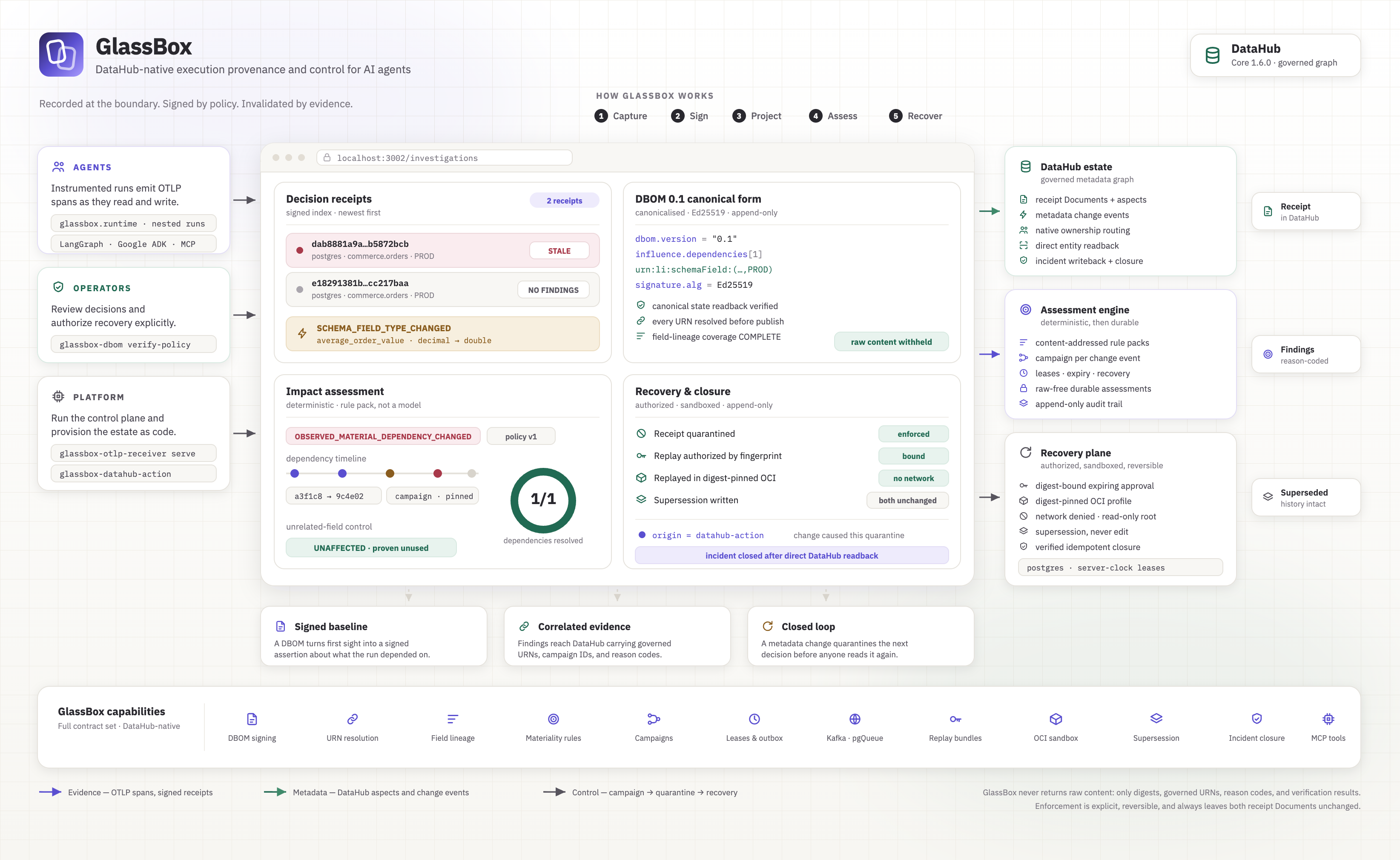Select the Leases & outbox clock icon
1400x860 pixels.
click(755, 719)
